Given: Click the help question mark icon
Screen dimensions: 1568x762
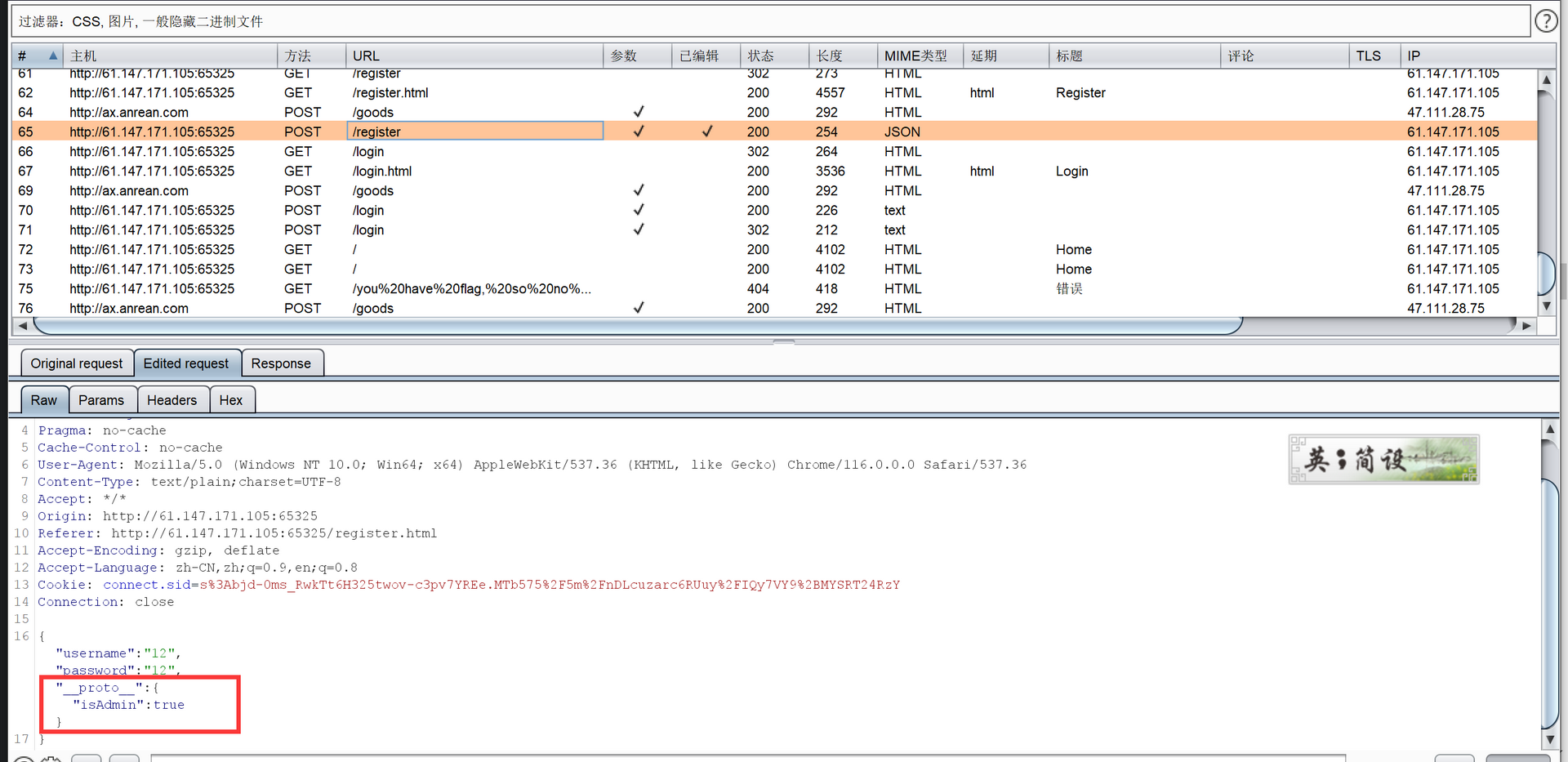Looking at the screenshot, I should pos(1545,21).
